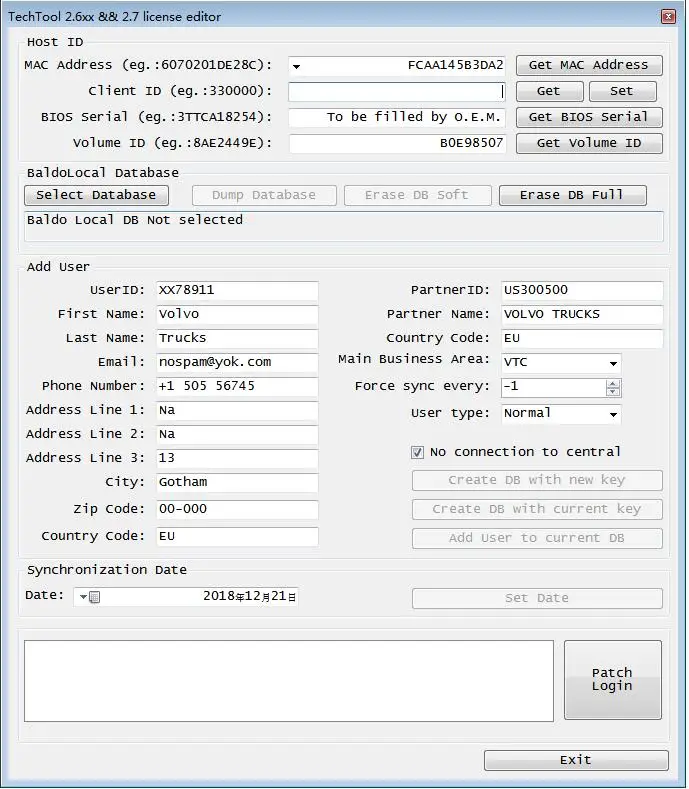Edit the Last Name field Trucks

click(237, 338)
